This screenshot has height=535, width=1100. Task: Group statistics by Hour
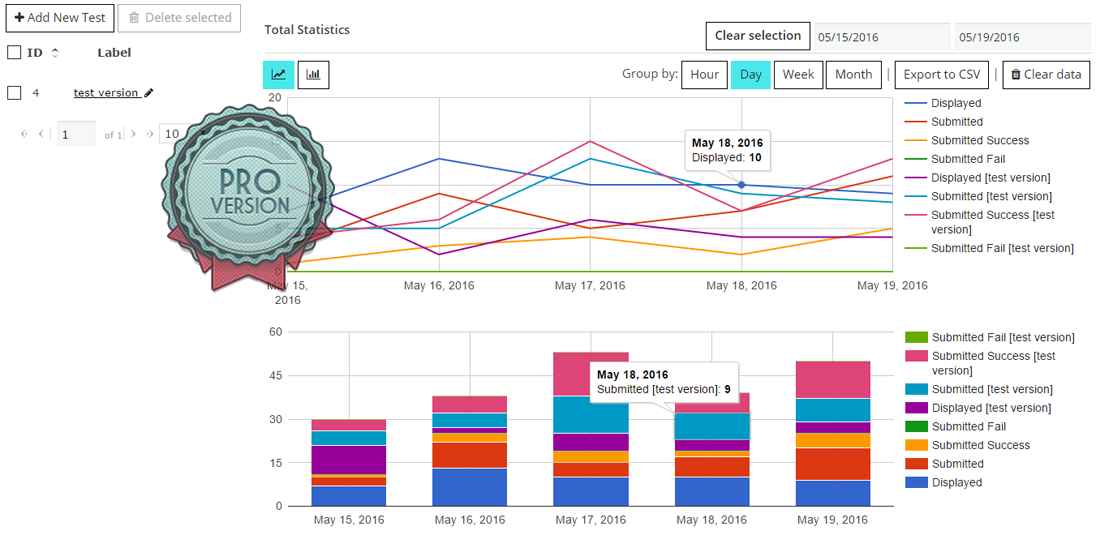point(704,75)
